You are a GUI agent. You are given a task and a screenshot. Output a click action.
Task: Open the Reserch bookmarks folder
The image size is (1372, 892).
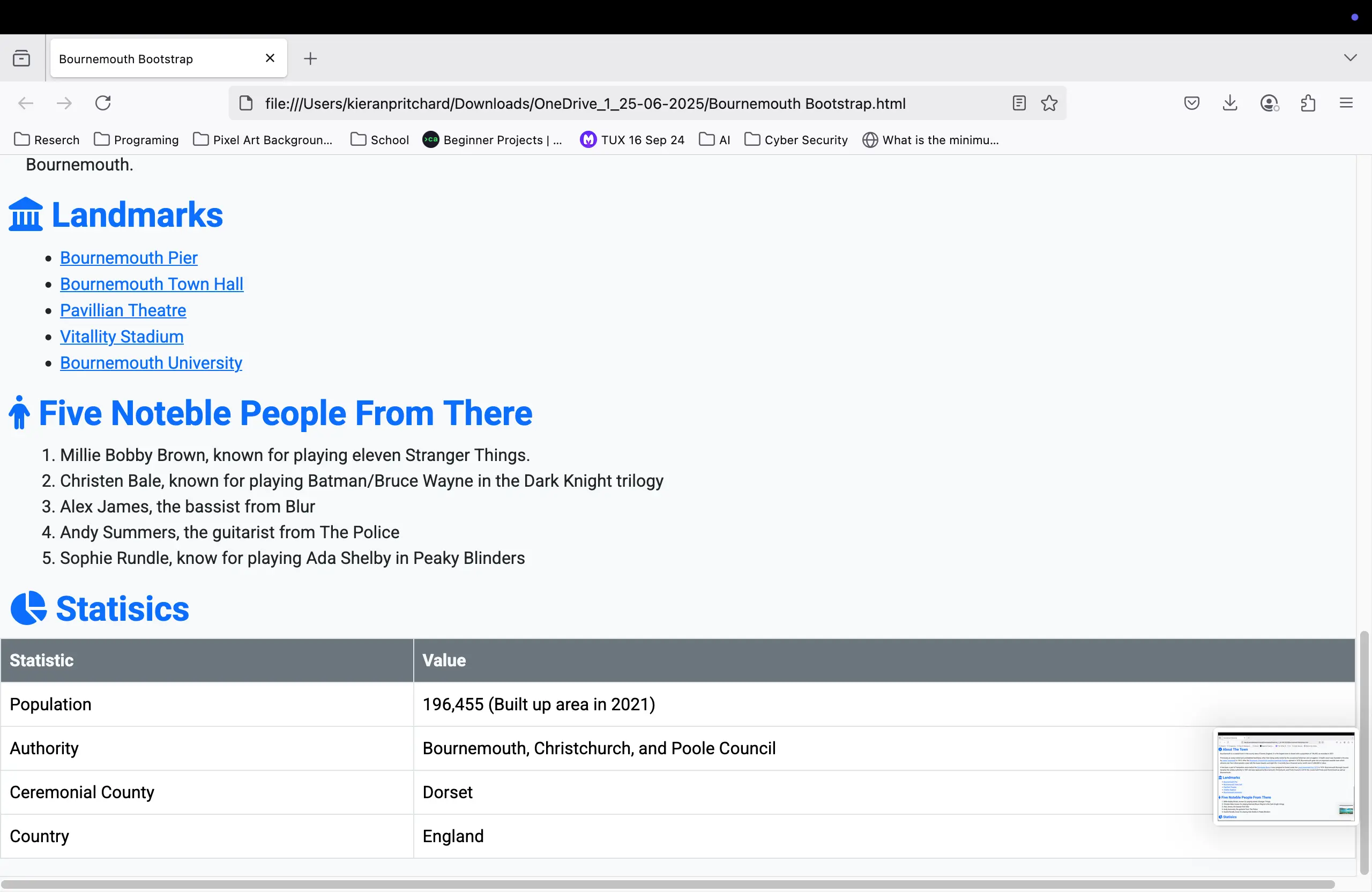click(x=47, y=139)
